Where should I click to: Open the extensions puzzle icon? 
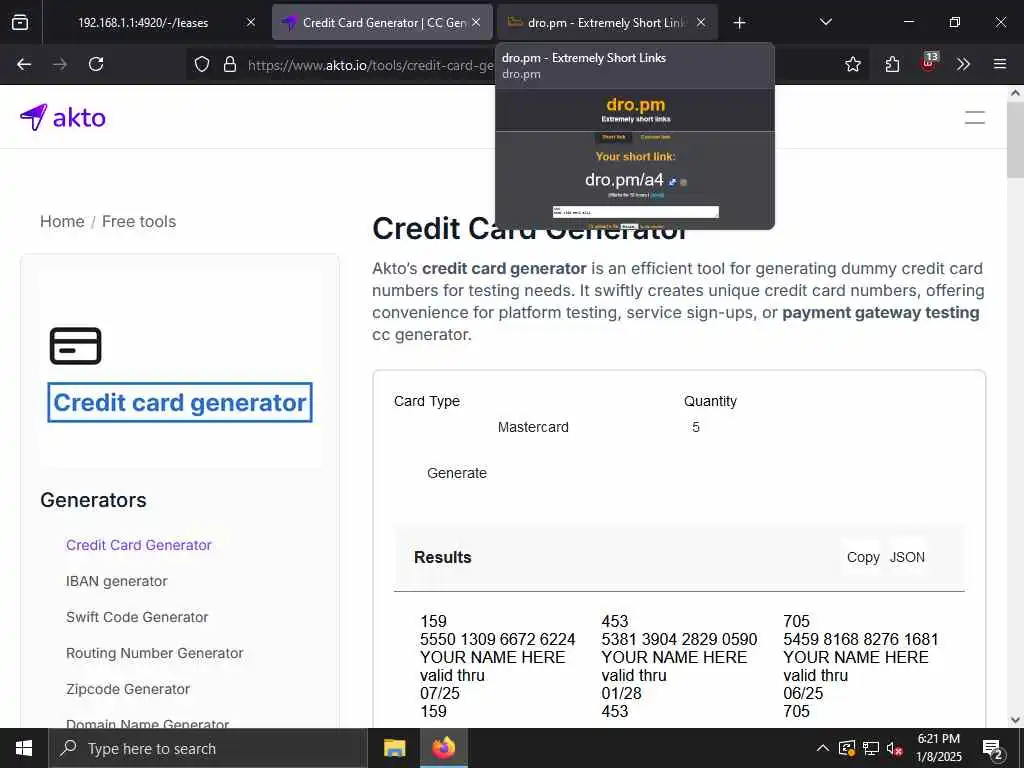[x=892, y=64]
